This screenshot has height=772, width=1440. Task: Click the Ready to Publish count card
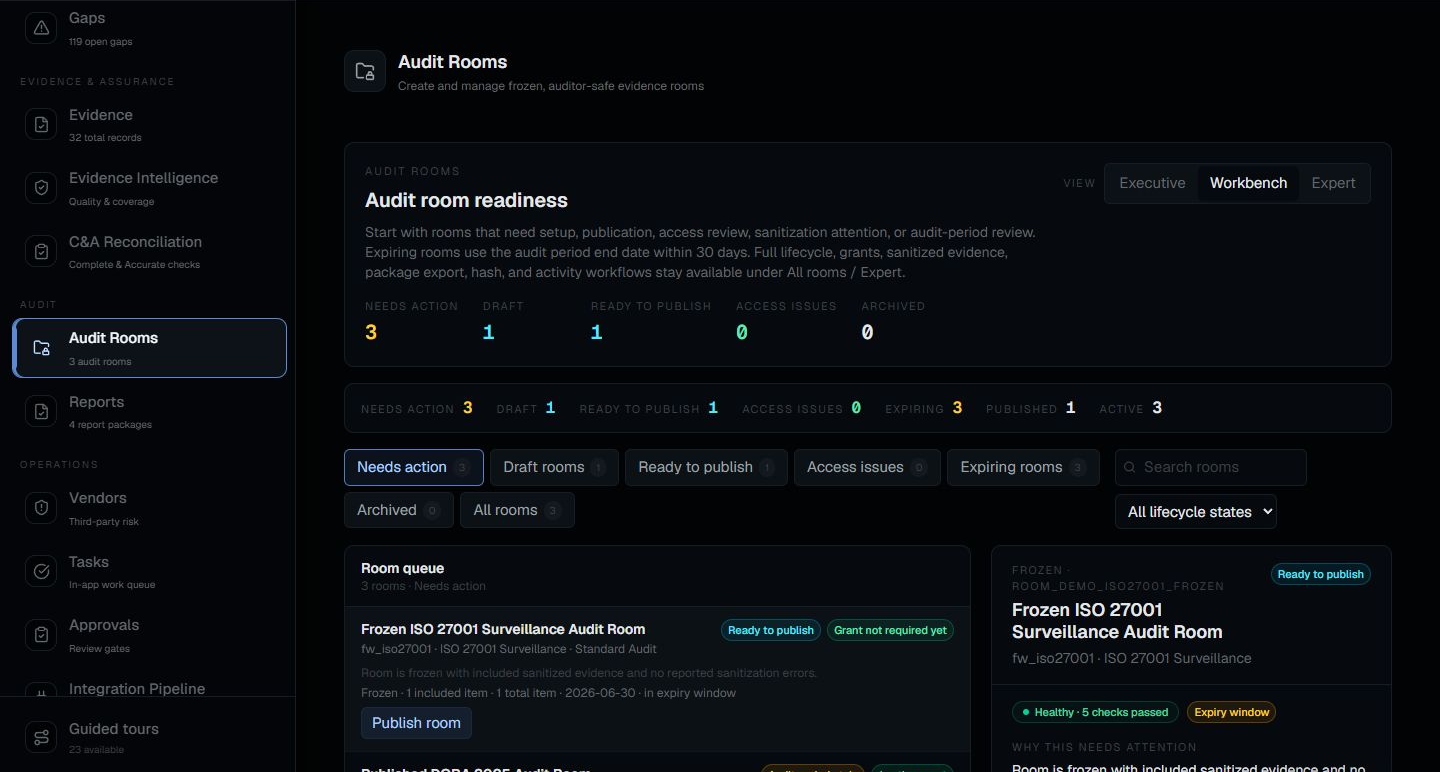click(x=651, y=321)
